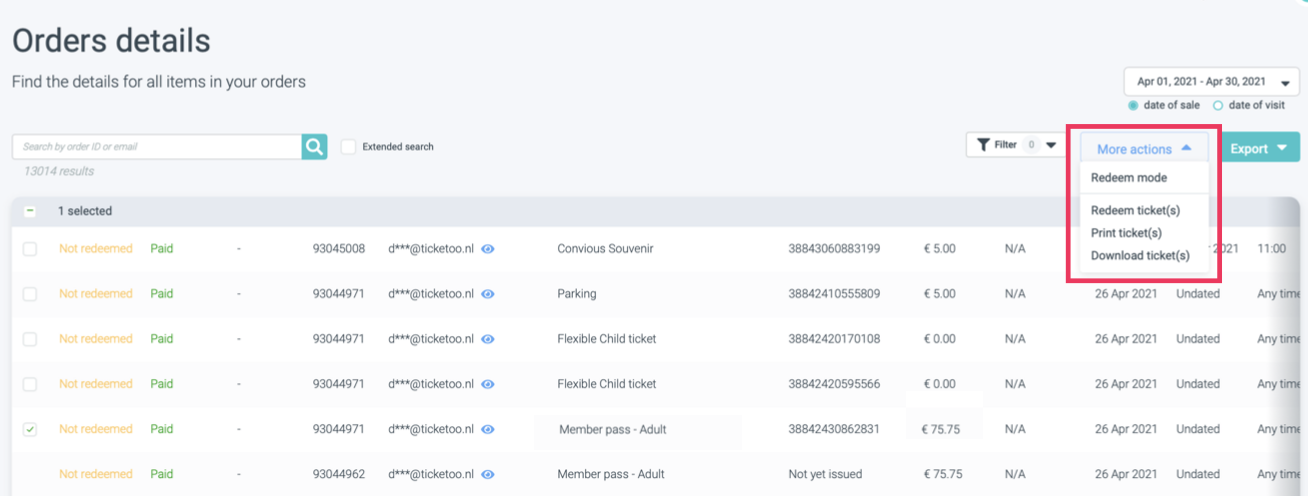Show email for order 93044962
This screenshot has width=1308, height=496.
pos(488,474)
